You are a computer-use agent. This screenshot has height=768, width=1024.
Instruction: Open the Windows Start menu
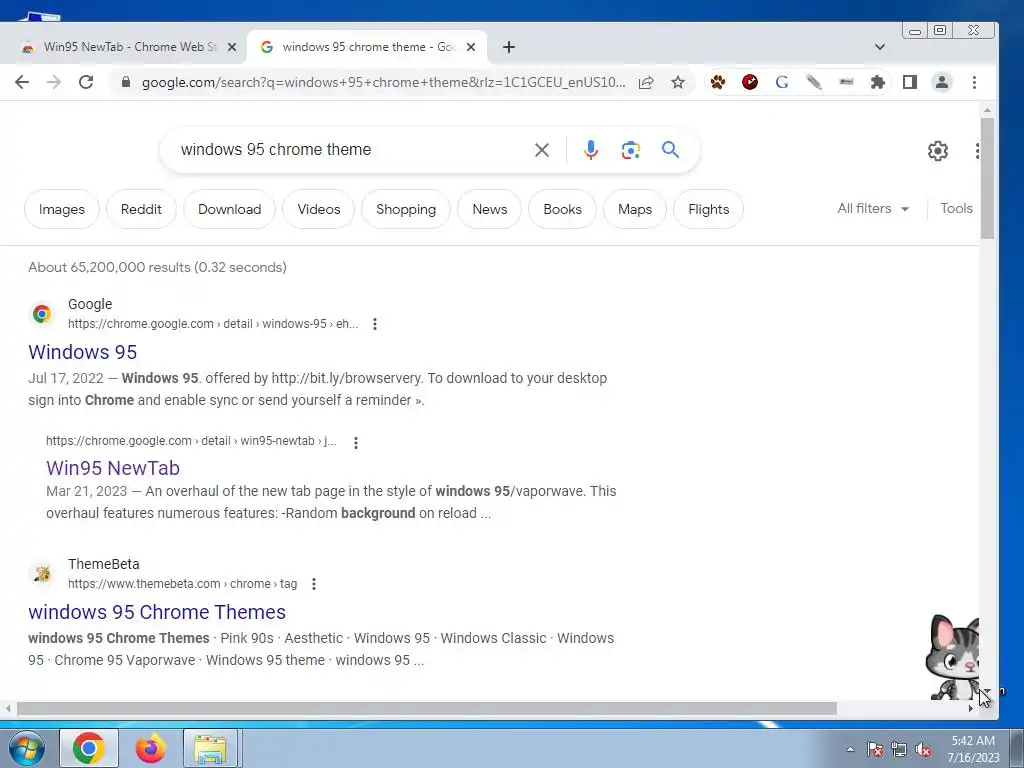[25, 748]
